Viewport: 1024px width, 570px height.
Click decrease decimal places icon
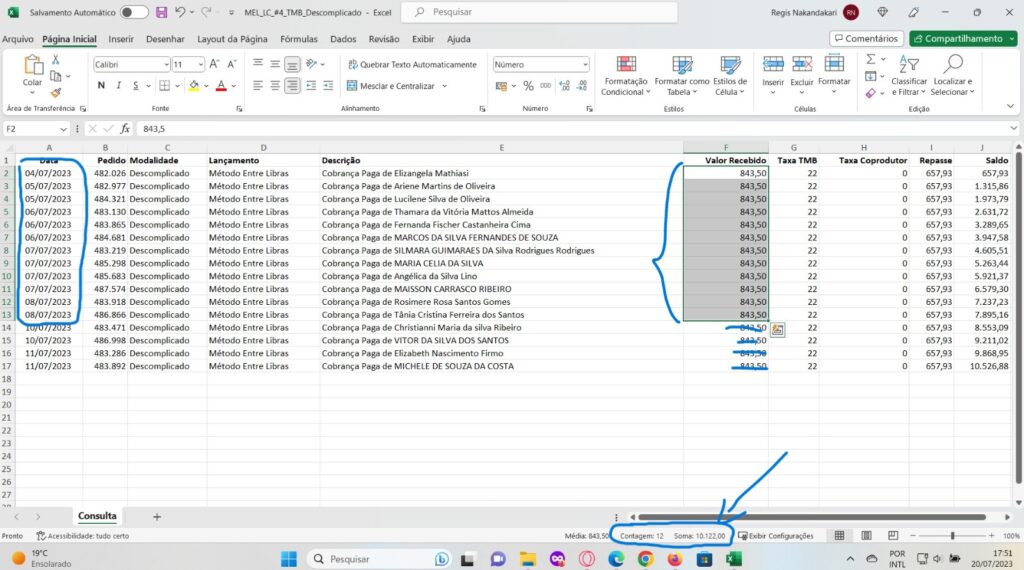[x=581, y=86]
